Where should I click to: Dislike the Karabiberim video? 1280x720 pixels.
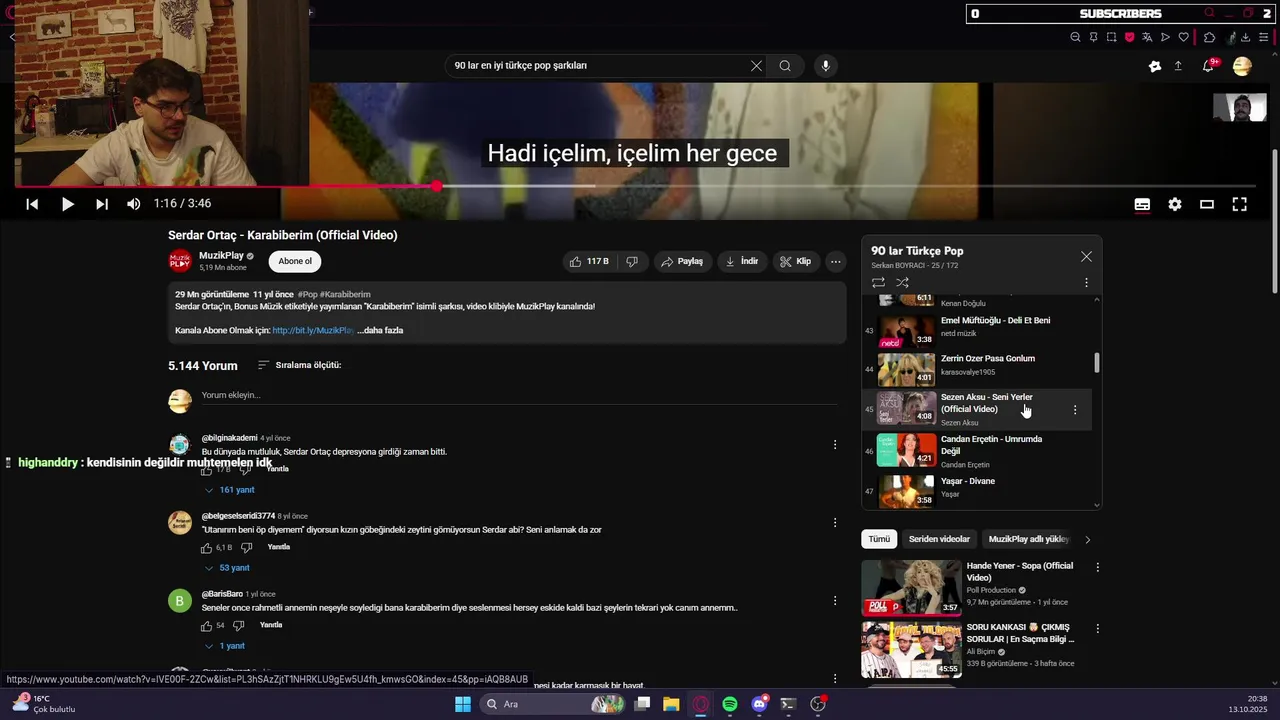click(632, 261)
